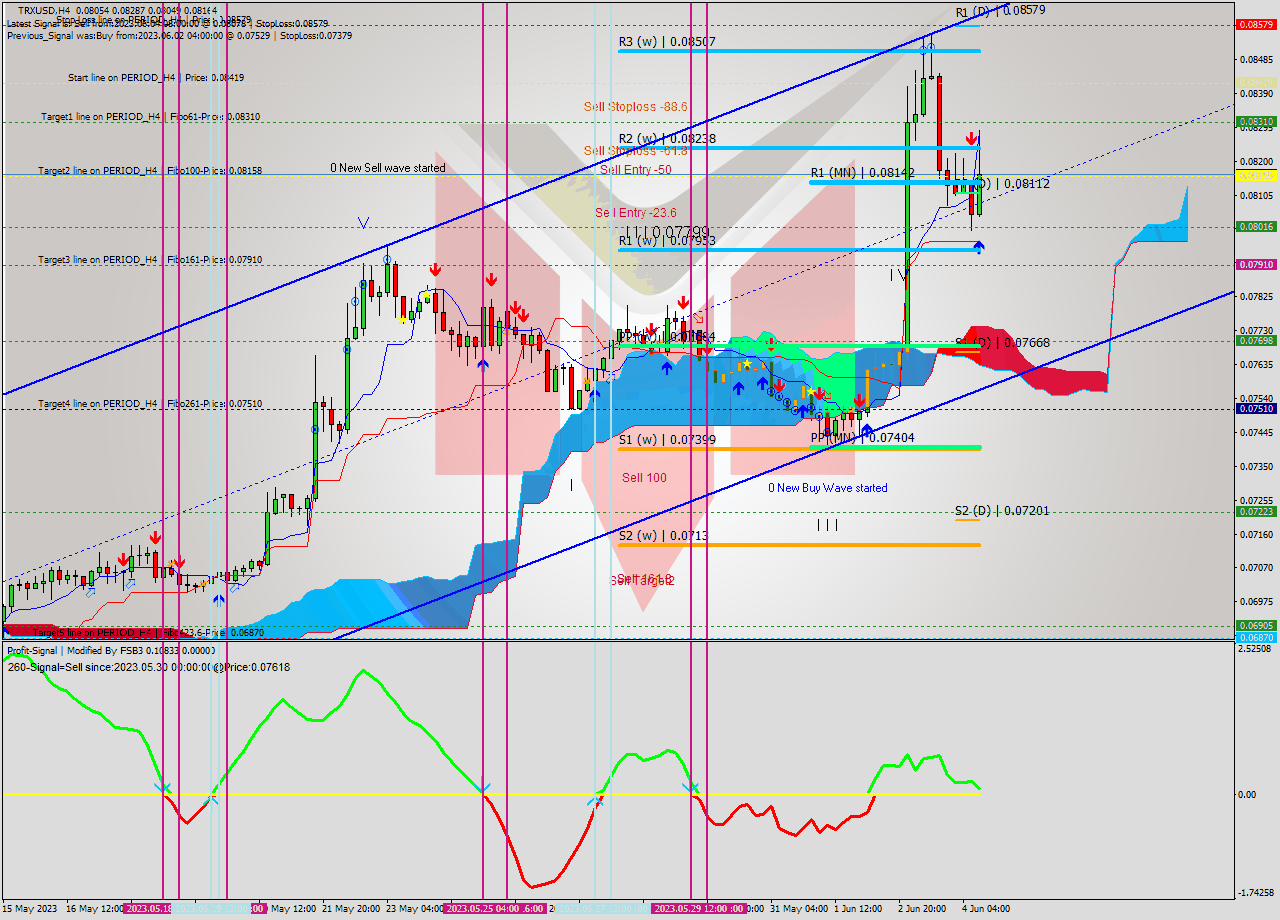Image resolution: width=1280 pixels, height=920 pixels.
Task: Select the PP (MN) | 0.07404 pivot label
Action: (x=862, y=438)
